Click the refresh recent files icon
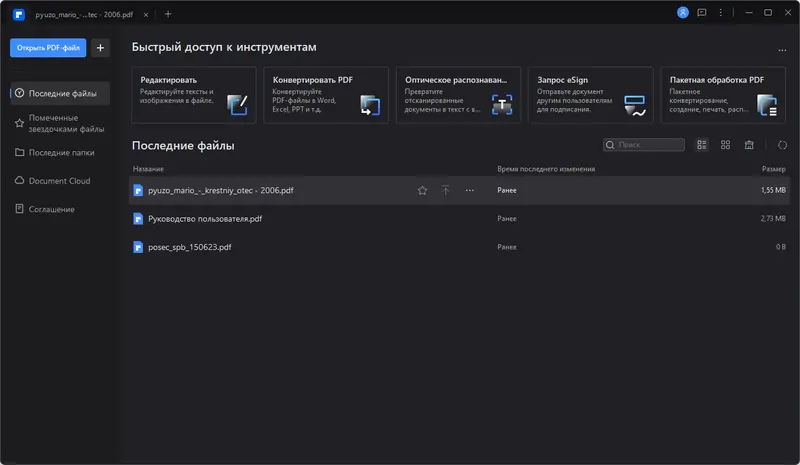The width and height of the screenshot is (800, 465). [782, 145]
